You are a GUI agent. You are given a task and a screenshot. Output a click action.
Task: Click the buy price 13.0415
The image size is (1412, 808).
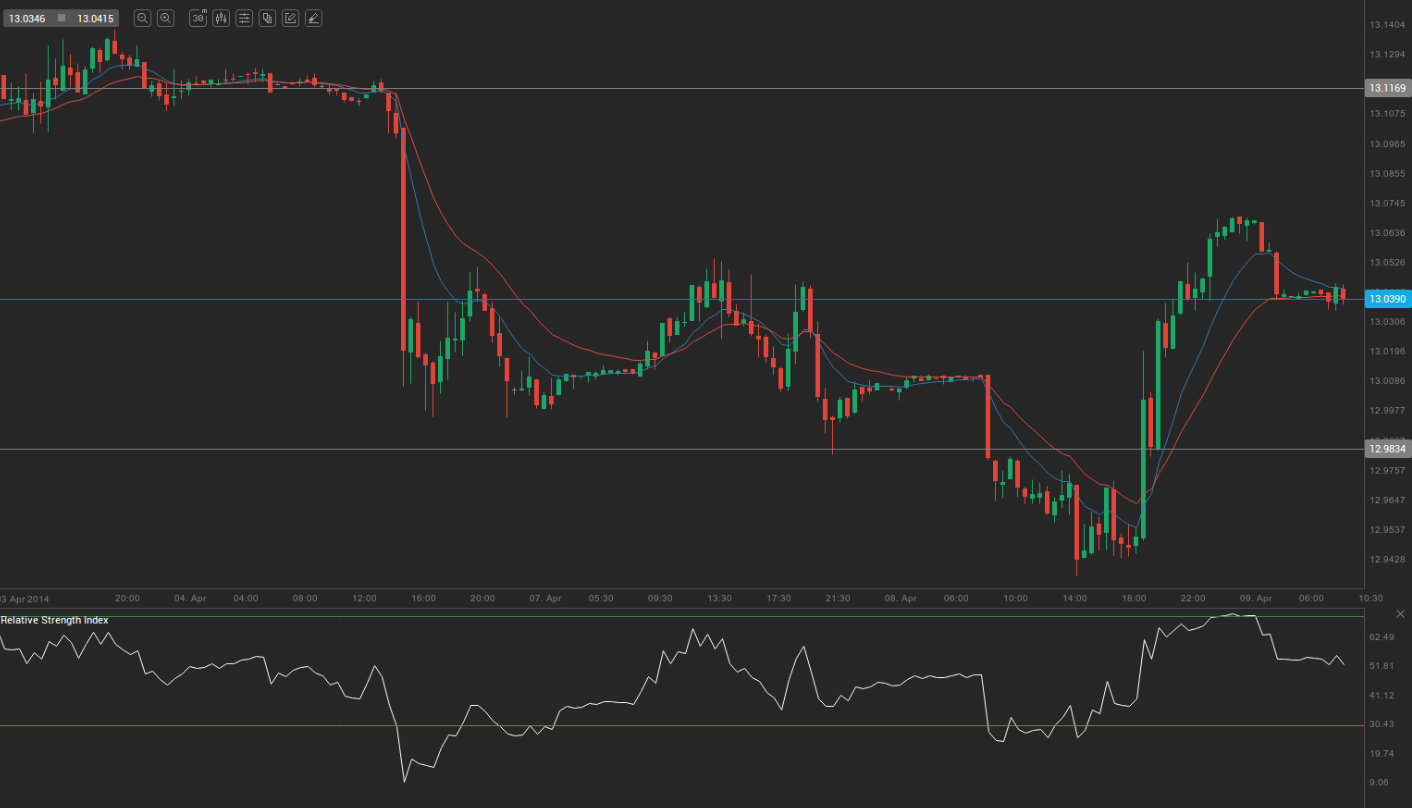95,18
